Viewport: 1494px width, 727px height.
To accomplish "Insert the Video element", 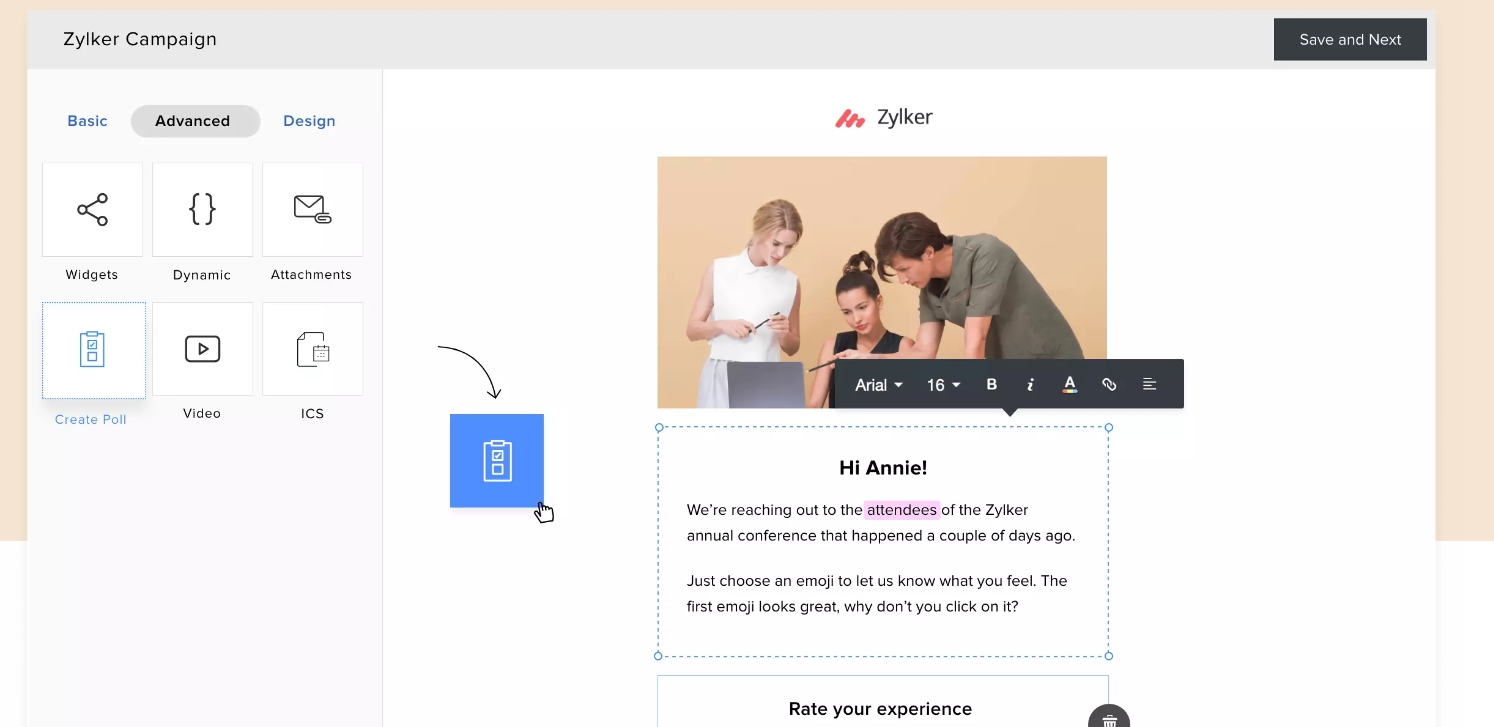I will click(x=202, y=349).
